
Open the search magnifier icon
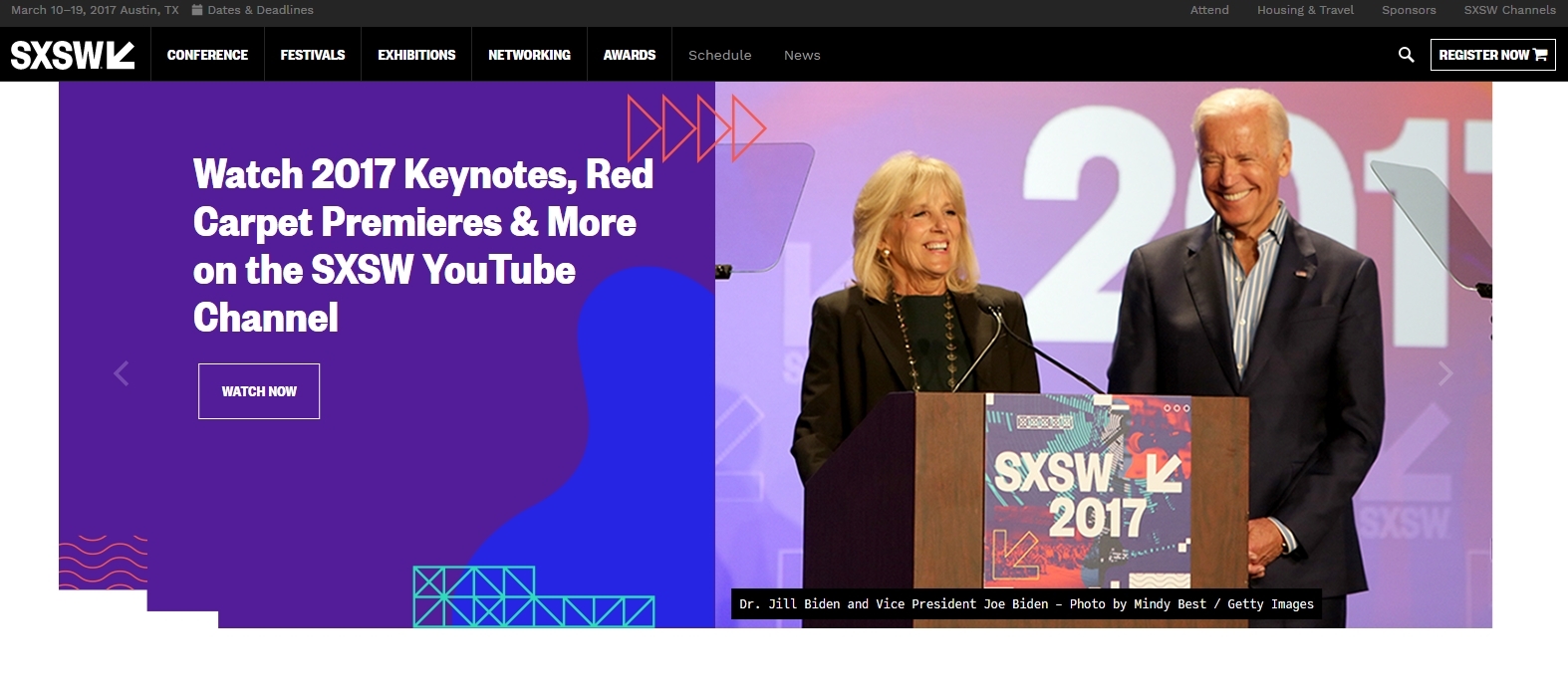coord(1406,55)
